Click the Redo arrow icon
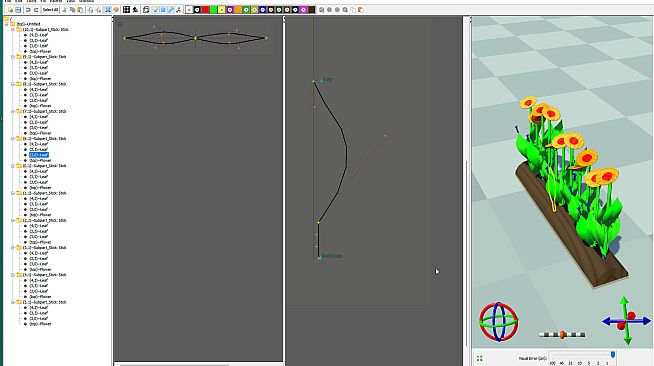The height and width of the screenshot is (366, 654). 36,10
